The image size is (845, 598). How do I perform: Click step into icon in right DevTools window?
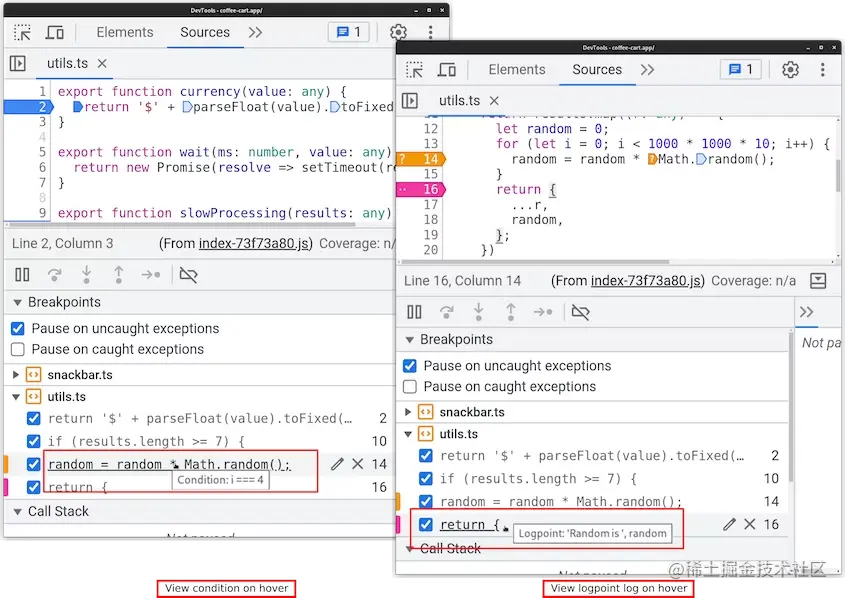[478, 312]
